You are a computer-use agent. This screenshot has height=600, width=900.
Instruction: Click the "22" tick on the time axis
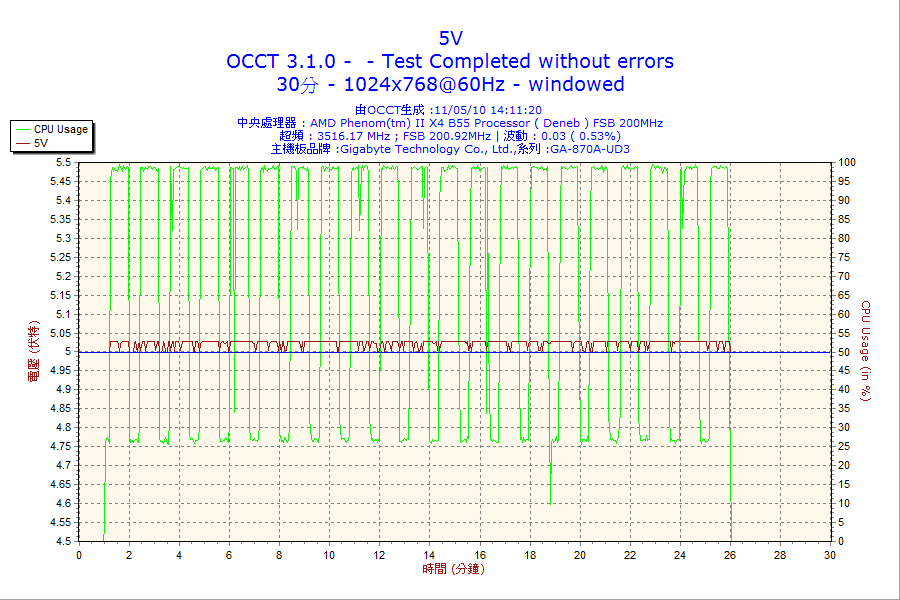coord(630,555)
